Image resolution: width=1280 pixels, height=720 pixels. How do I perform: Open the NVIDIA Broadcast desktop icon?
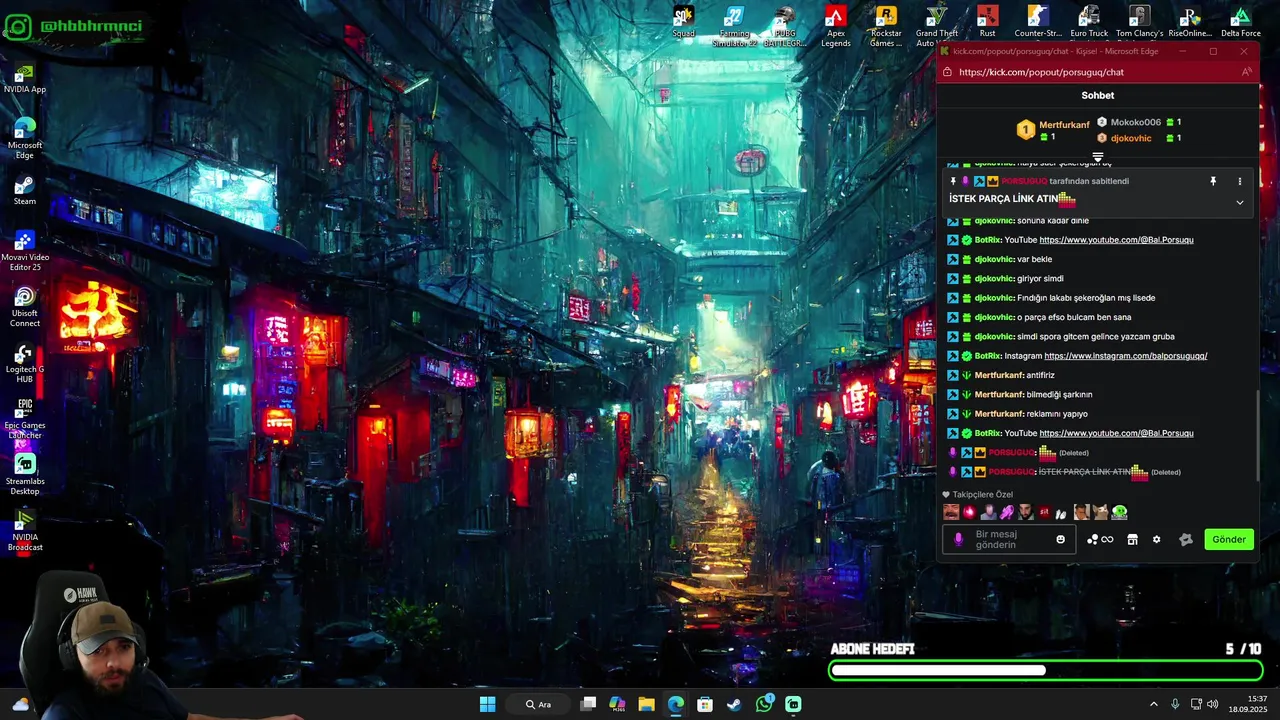point(25,531)
